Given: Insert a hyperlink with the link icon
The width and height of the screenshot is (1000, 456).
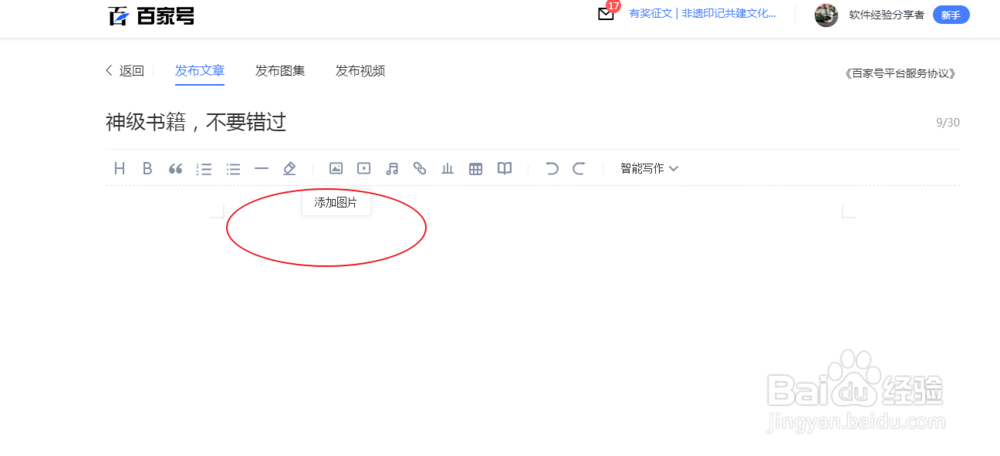Looking at the screenshot, I should [420, 168].
